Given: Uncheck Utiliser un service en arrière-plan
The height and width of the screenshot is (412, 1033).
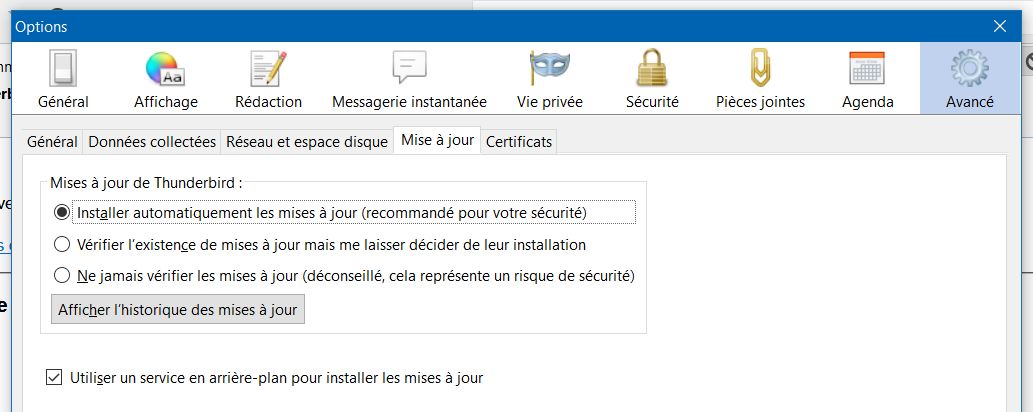Looking at the screenshot, I should pyautogui.click(x=54, y=378).
